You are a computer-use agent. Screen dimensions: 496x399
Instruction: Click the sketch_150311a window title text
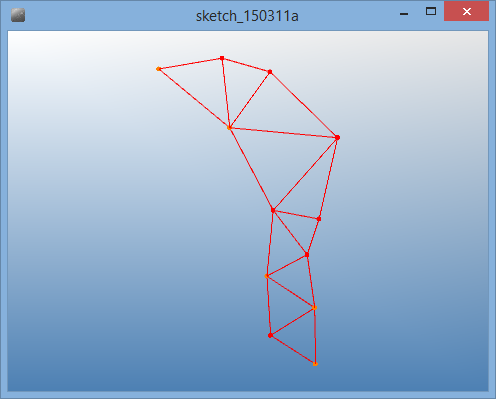pos(247,16)
